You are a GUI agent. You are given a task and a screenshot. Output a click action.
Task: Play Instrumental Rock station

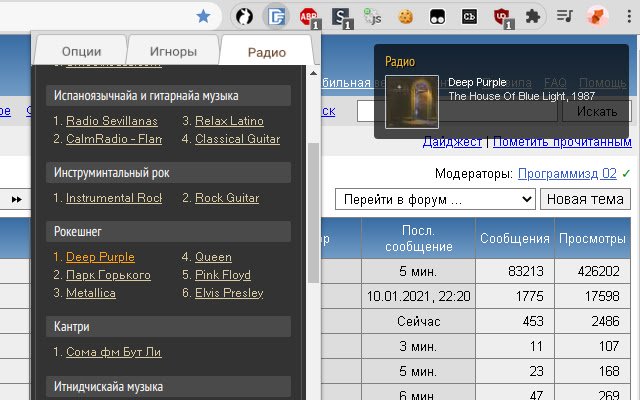(114, 198)
